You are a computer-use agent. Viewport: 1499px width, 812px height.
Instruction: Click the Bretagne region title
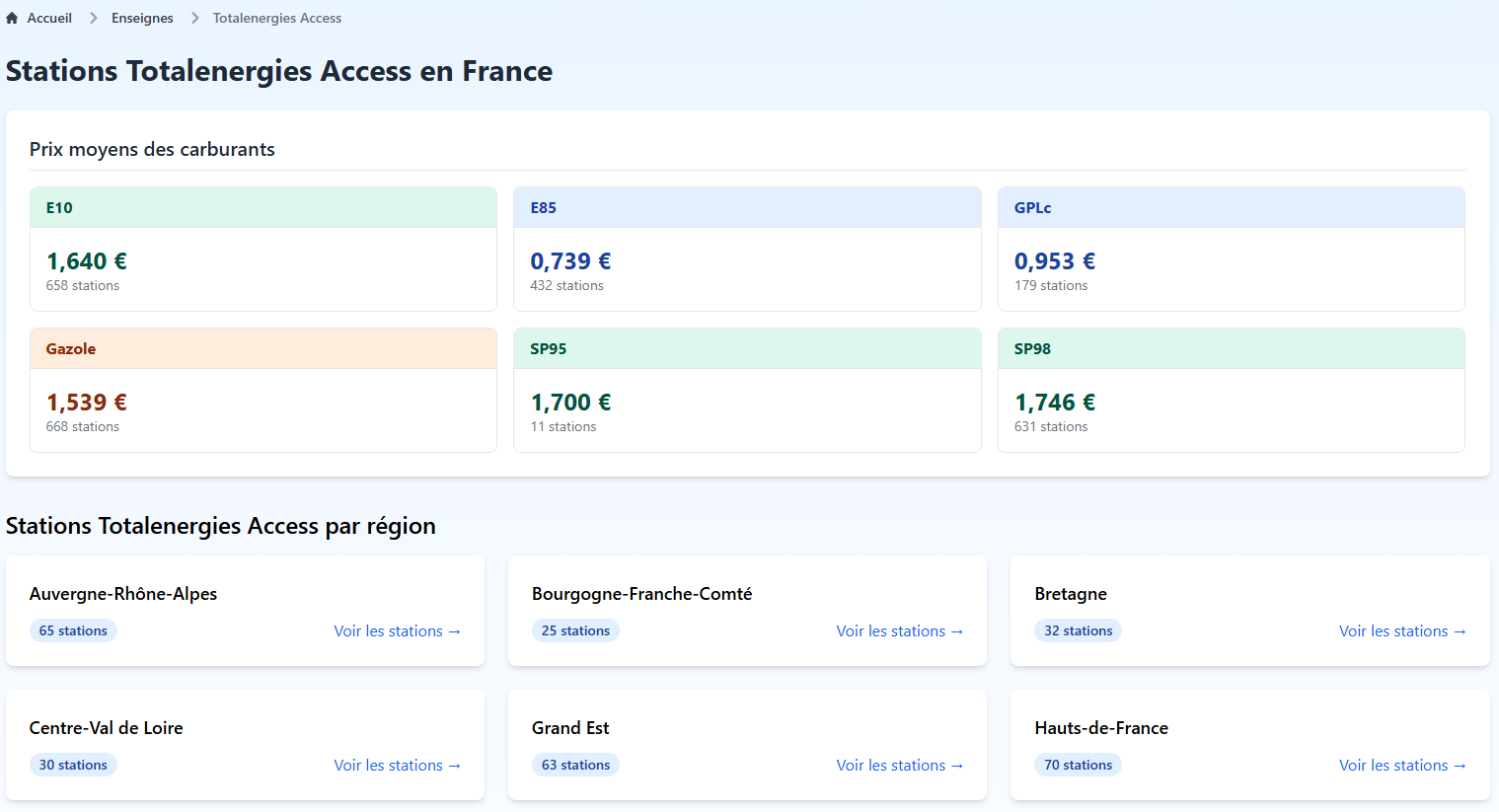click(x=1070, y=594)
